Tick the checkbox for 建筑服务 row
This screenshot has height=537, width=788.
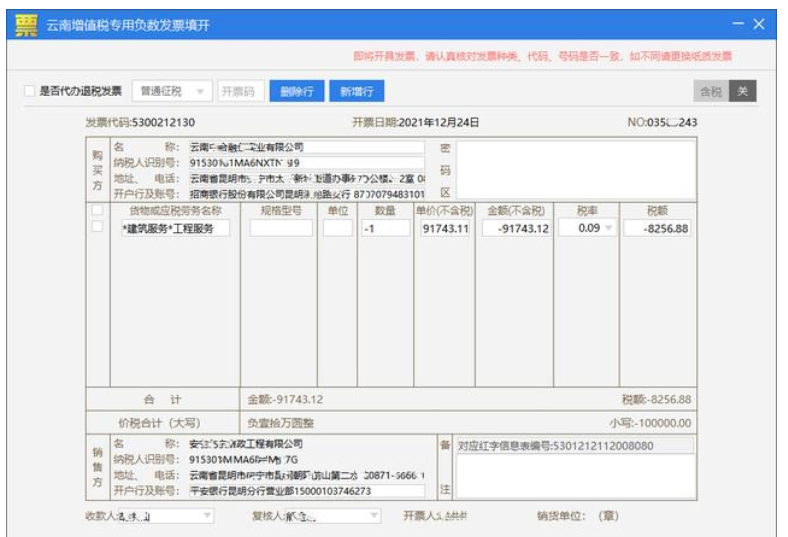[x=97, y=227]
